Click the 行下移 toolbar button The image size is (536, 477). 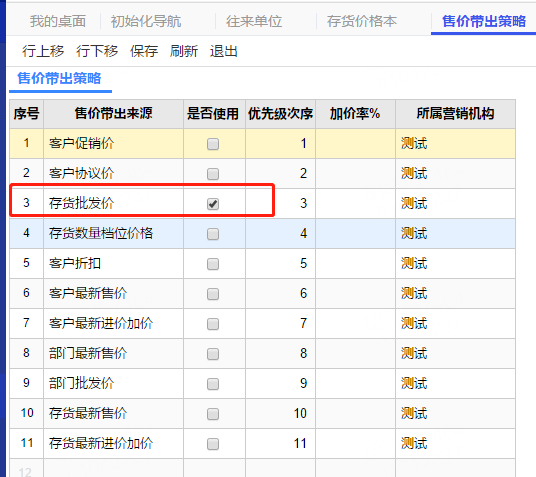coord(97,51)
